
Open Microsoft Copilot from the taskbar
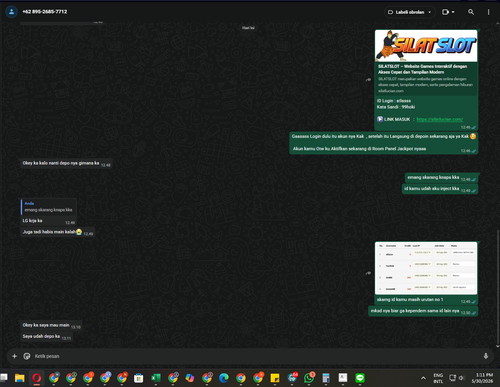pyautogui.click(x=190, y=378)
